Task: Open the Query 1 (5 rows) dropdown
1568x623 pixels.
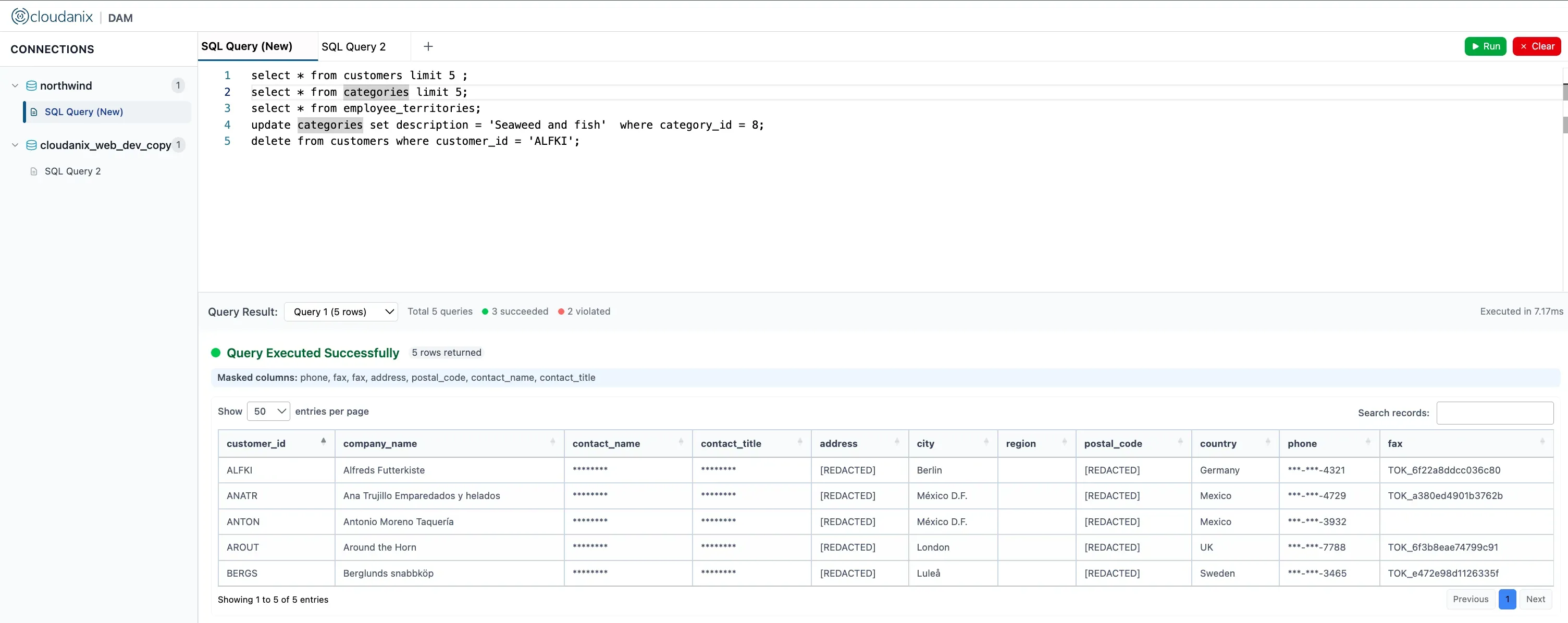Action: tap(340, 311)
